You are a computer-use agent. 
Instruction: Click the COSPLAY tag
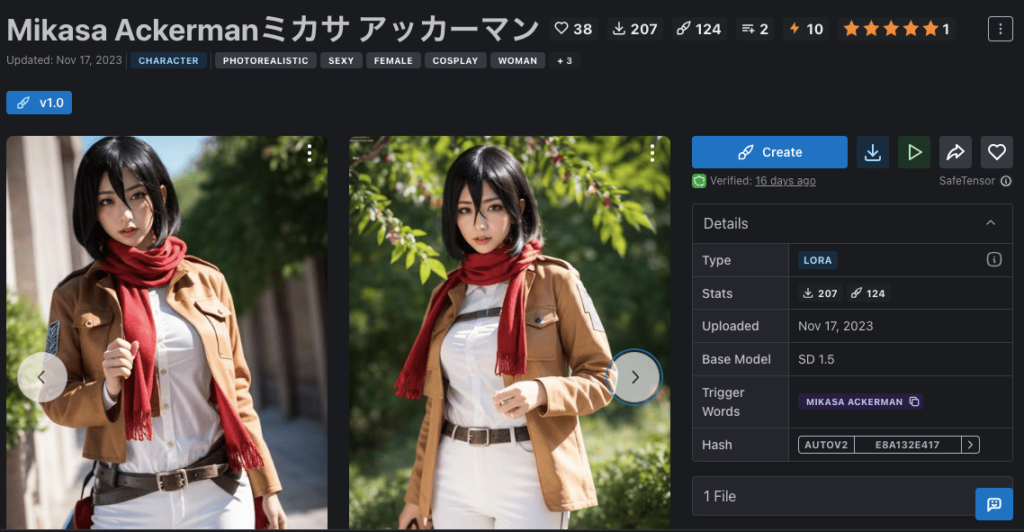pyautogui.click(x=455, y=61)
